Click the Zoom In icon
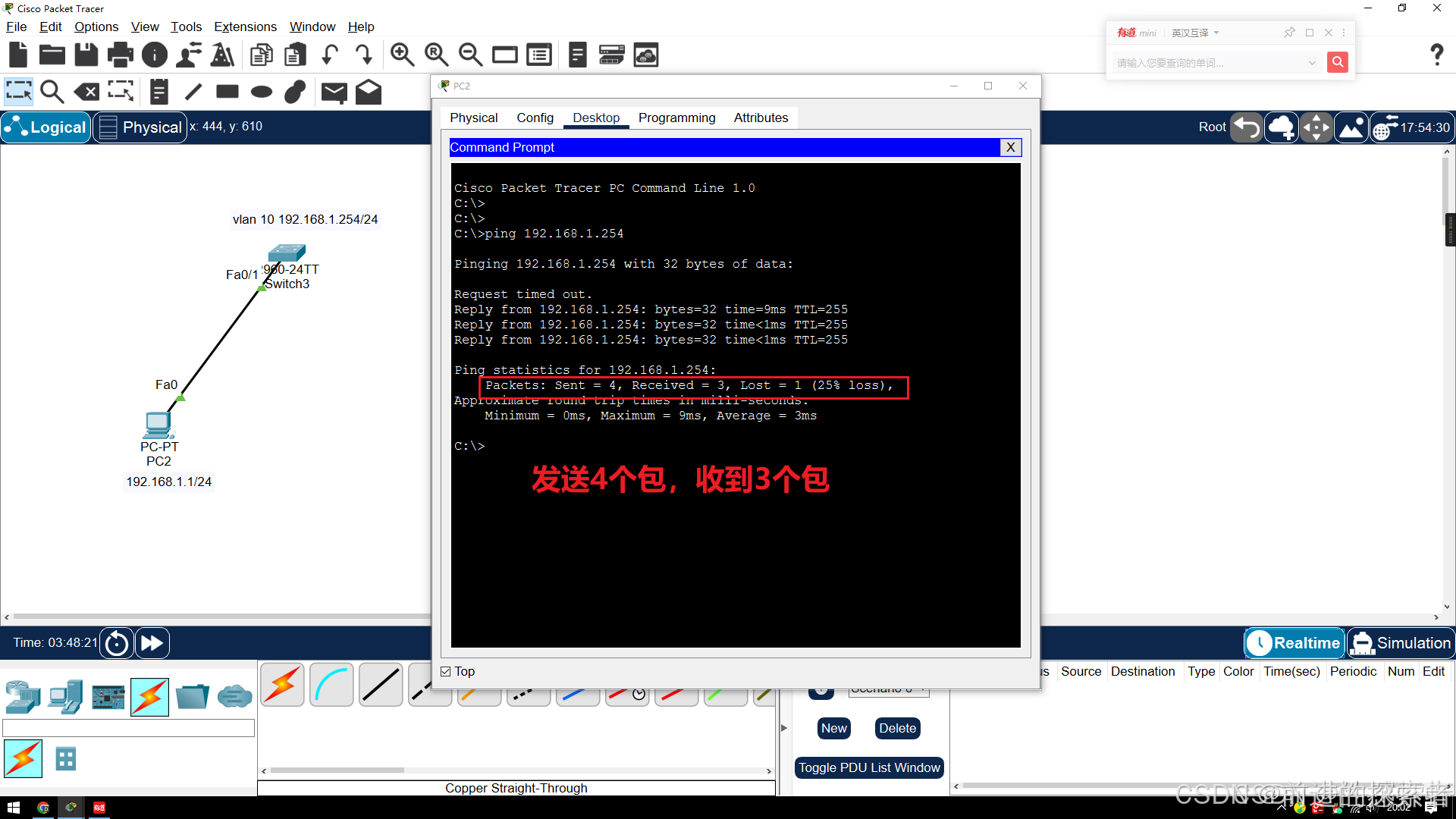Screen dimensions: 1456x819 coord(402,55)
